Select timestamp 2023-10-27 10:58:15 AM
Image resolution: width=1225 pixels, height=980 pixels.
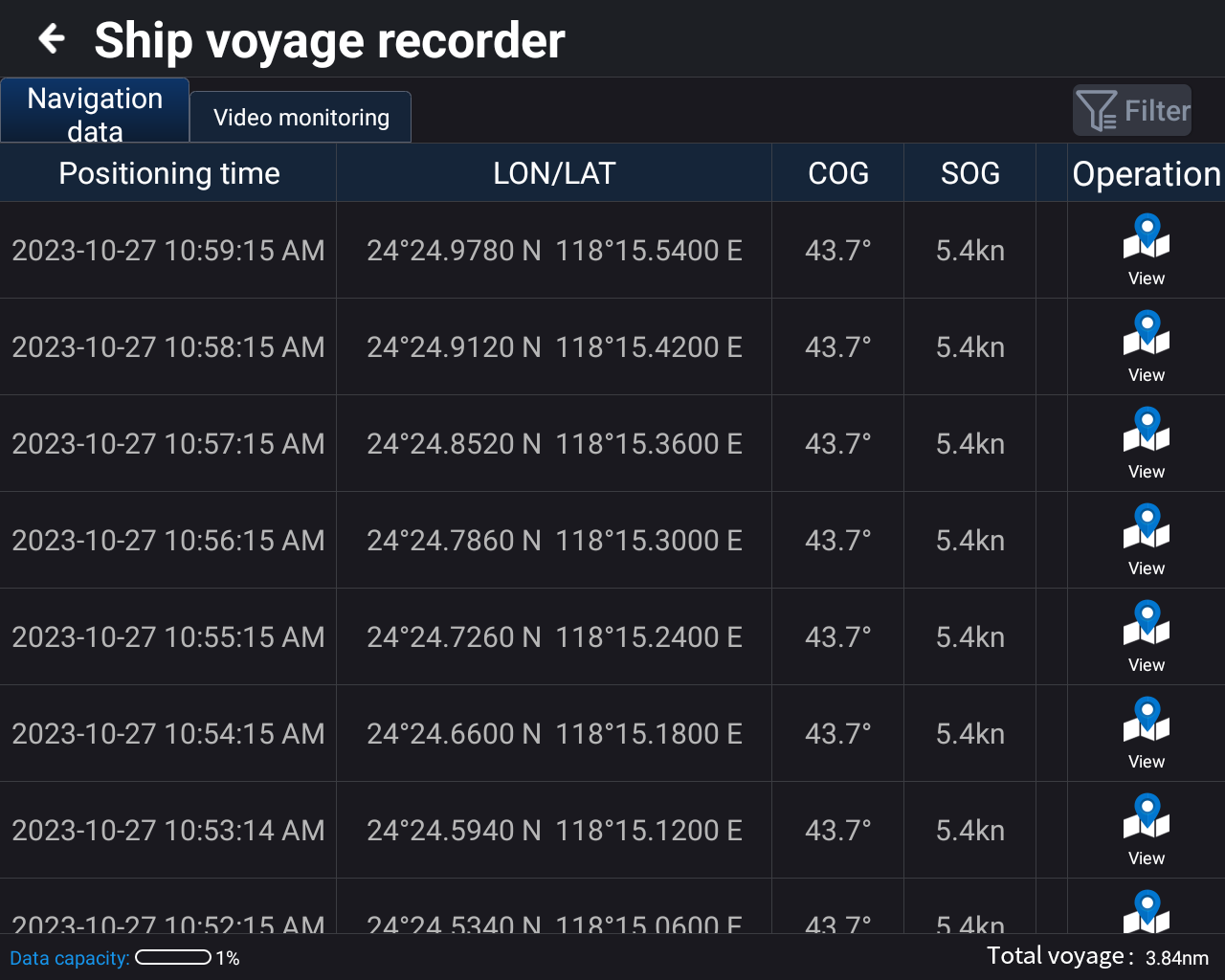[x=168, y=347]
